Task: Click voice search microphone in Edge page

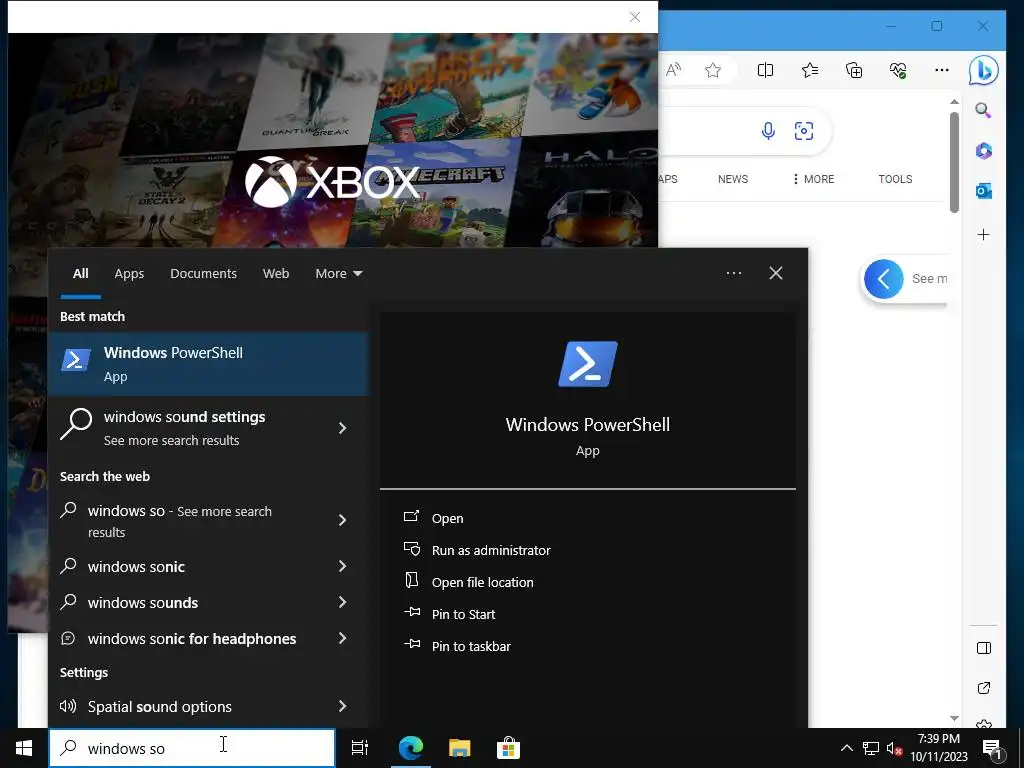Action: click(x=769, y=131)
